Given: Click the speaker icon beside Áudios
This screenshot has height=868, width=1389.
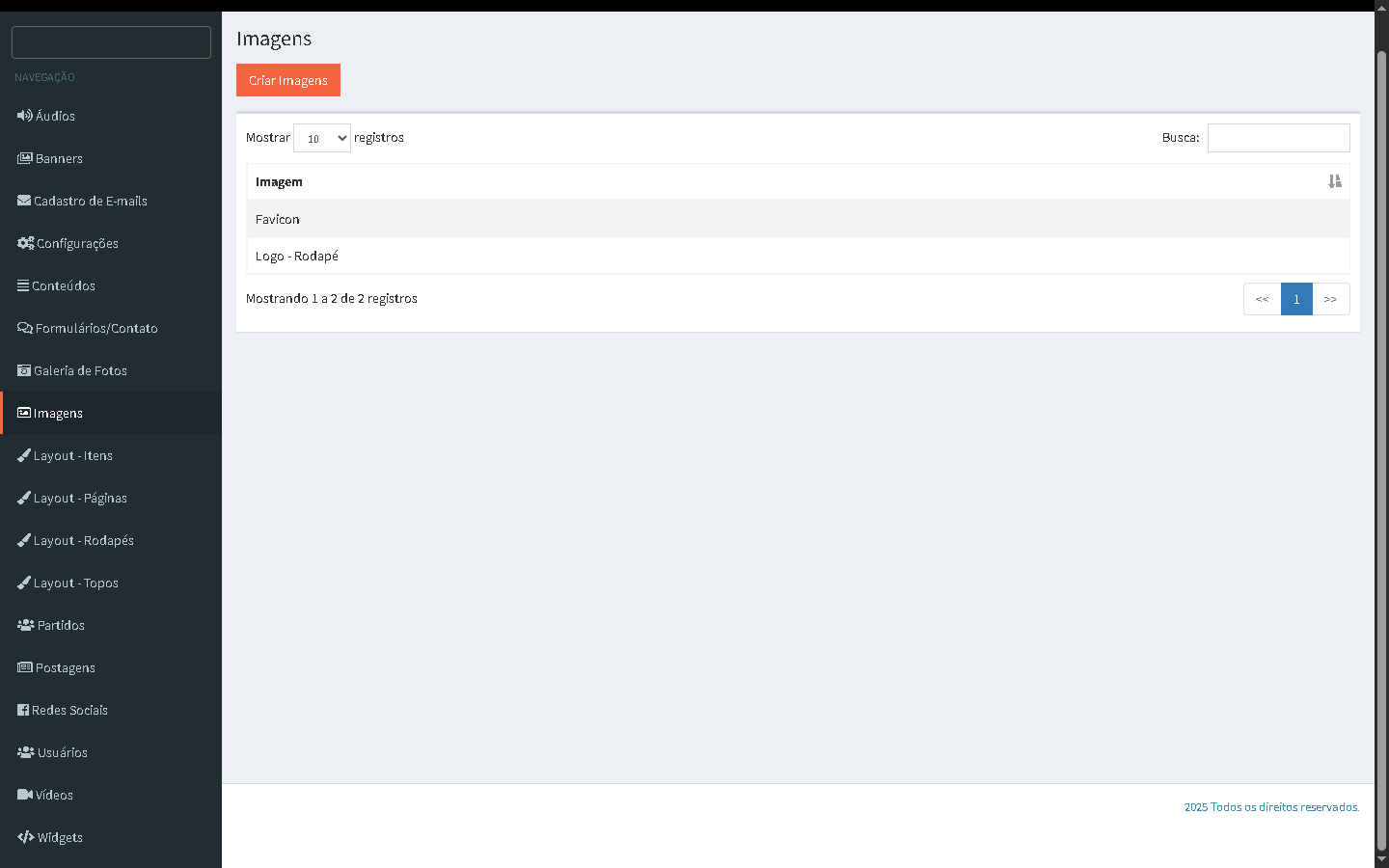Looking at the screenshot, I should point(24,116).
